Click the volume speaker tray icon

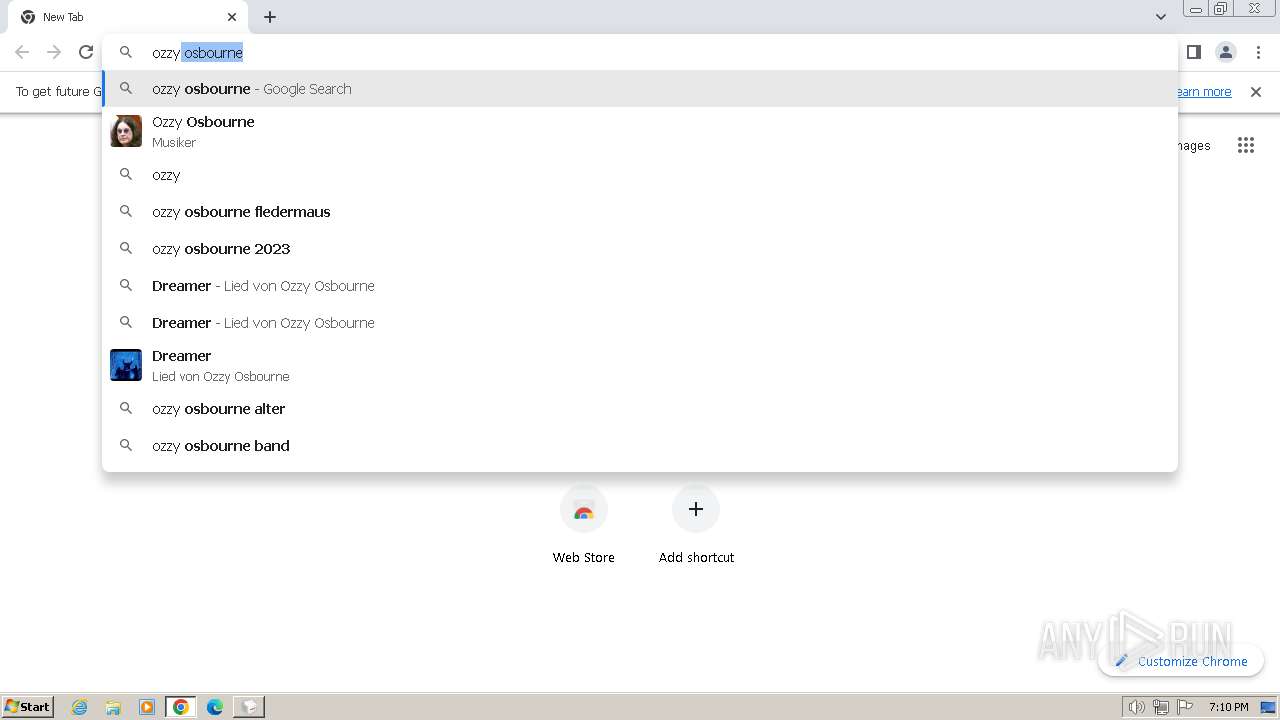(x=1136, y=707)
